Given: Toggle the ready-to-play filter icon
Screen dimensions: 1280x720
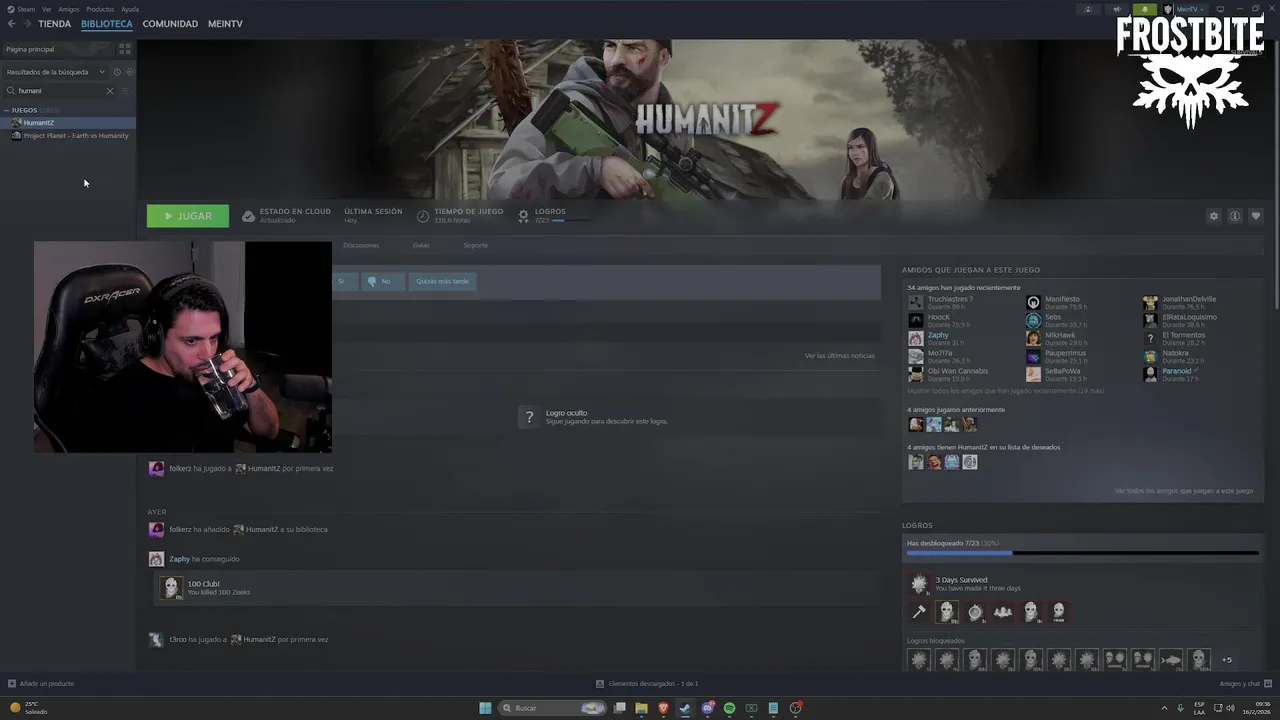Looking at the screenshot, I should click(x=130, y=72).
